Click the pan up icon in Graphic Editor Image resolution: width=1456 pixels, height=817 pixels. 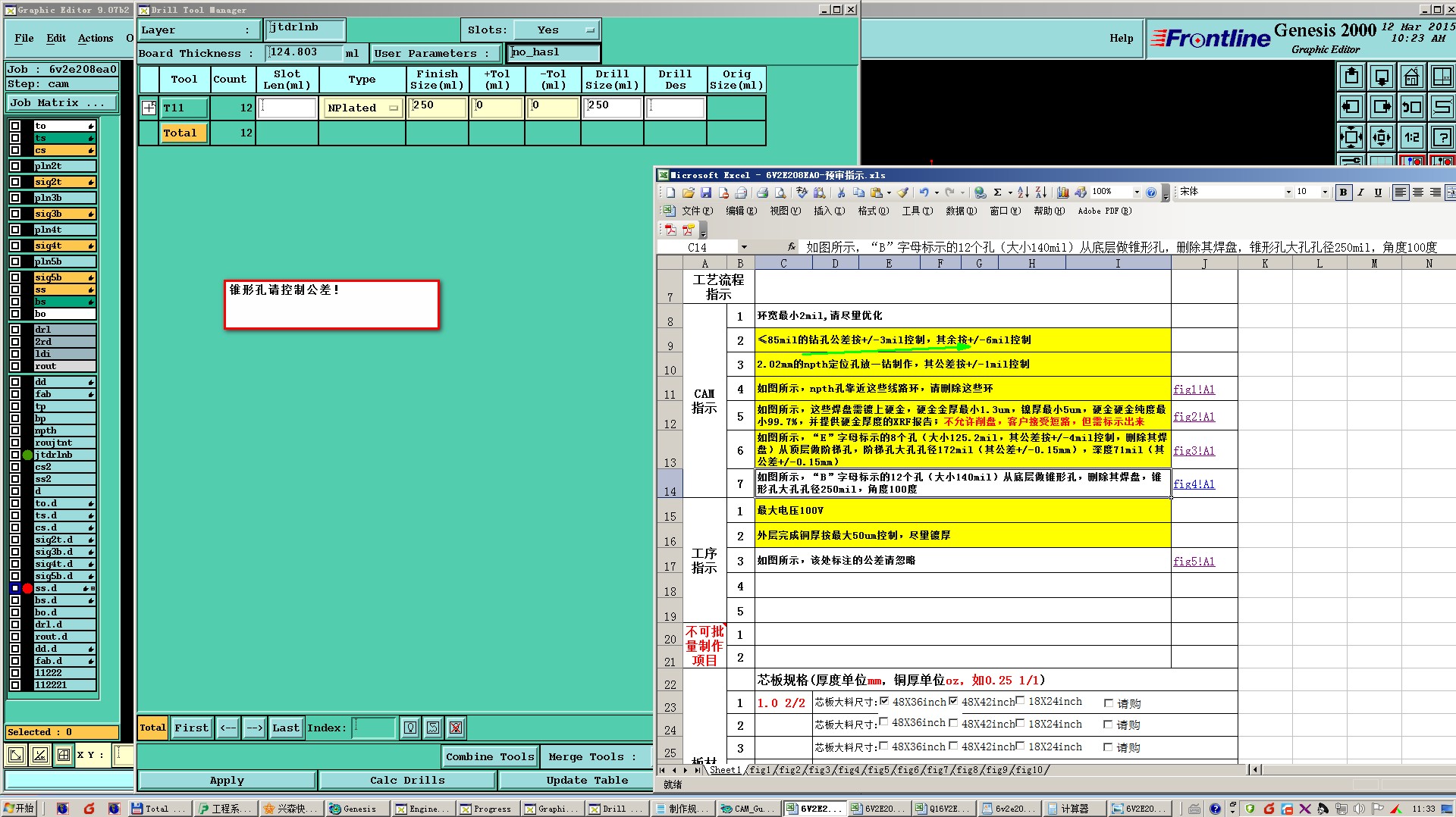pos(1351,77)
